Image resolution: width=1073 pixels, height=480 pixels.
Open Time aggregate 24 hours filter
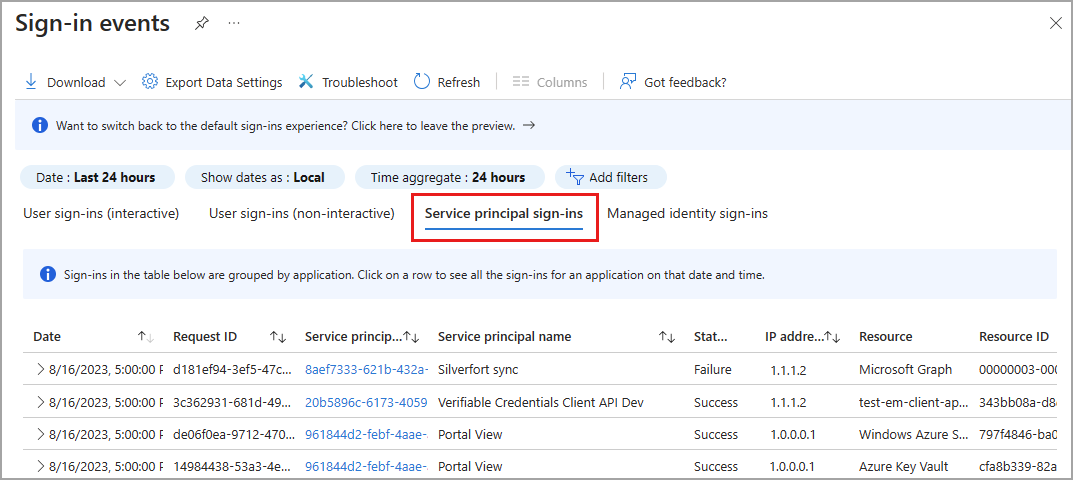(449, 177)
